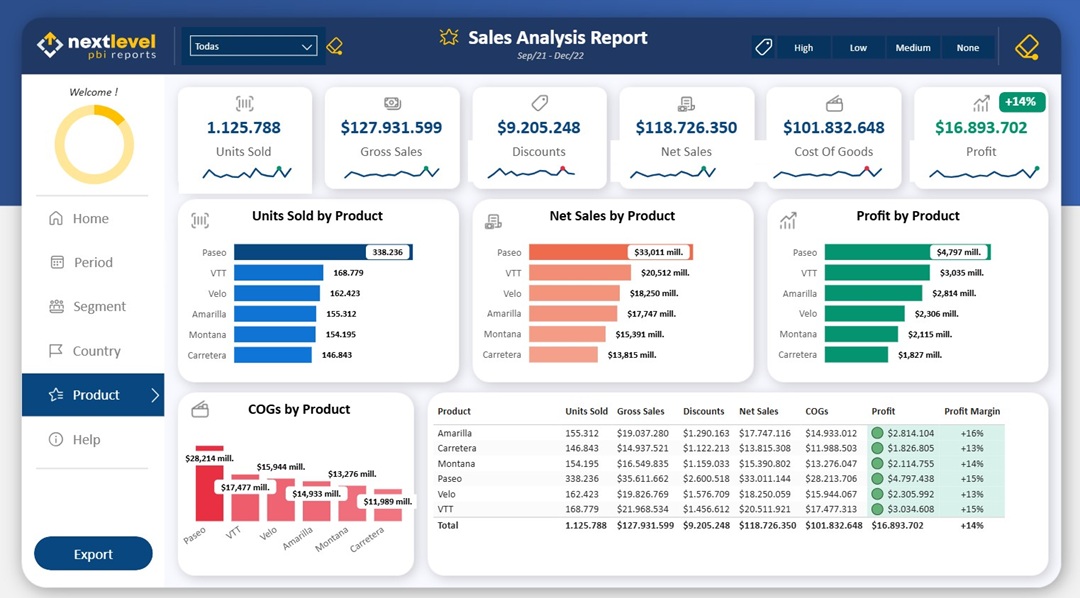Image resolution: width=1080 pixels, height=598 pixels.
Task: Click the cash icon on Gross Sales card
Action: [x=392, y=104]
